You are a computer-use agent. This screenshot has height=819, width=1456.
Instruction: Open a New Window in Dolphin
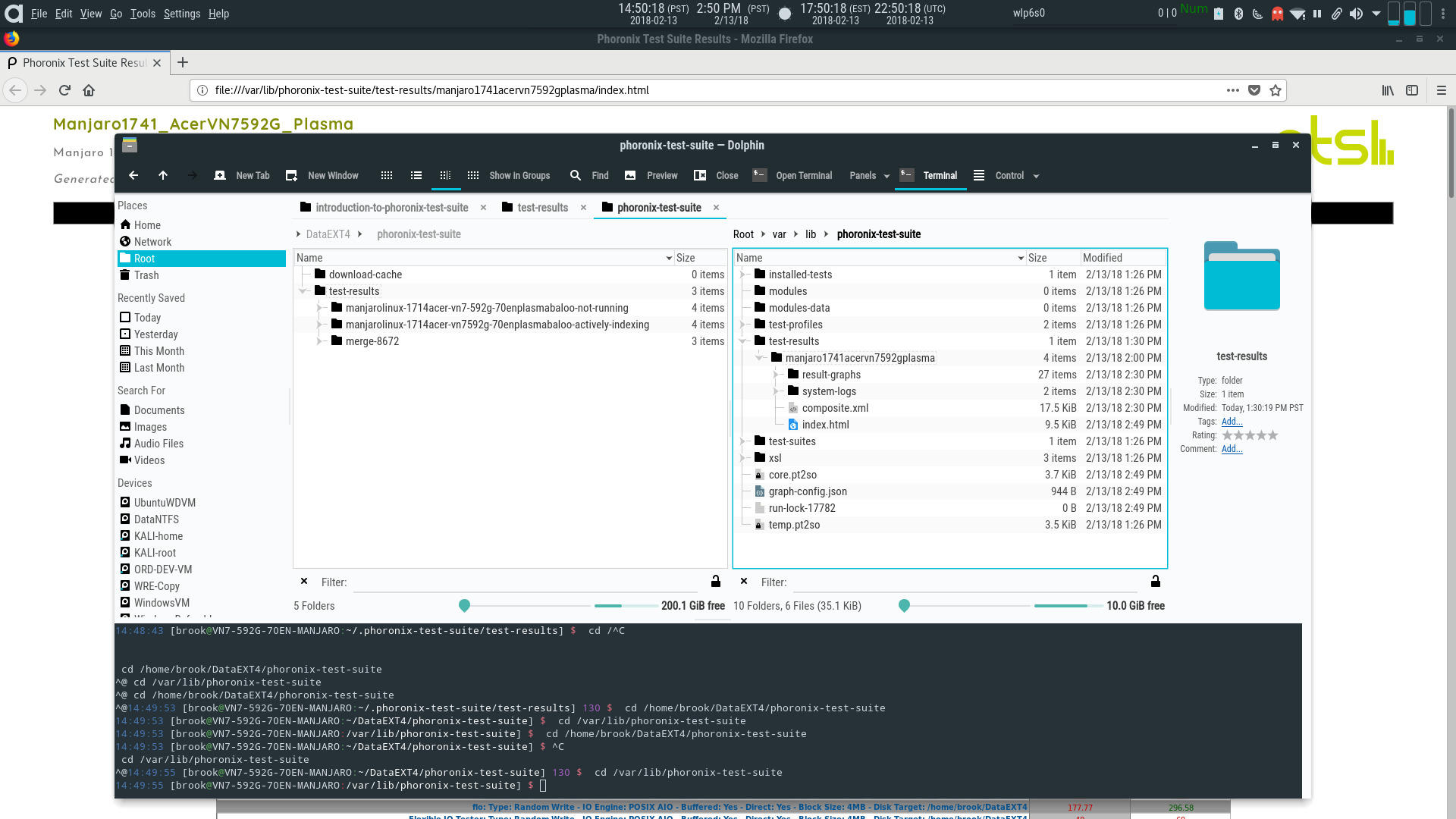pyautogui.click(x=322, y=175)
